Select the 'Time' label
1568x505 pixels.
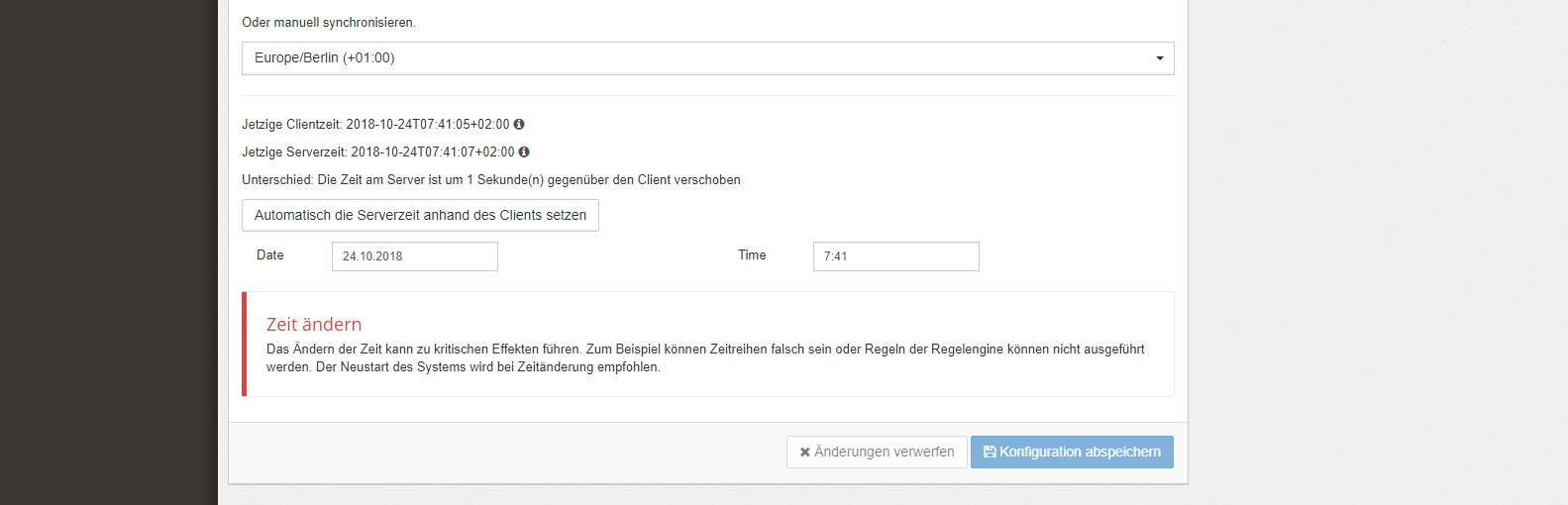[x=752, y=255]
